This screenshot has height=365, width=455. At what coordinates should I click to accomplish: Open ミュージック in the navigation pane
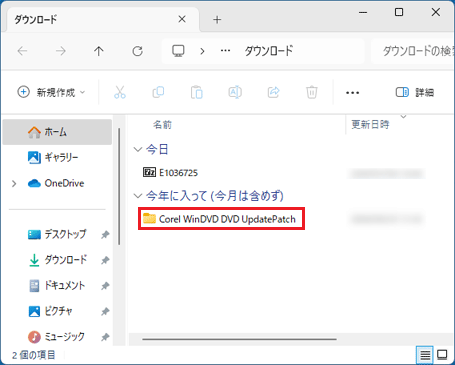coord(57,337)
